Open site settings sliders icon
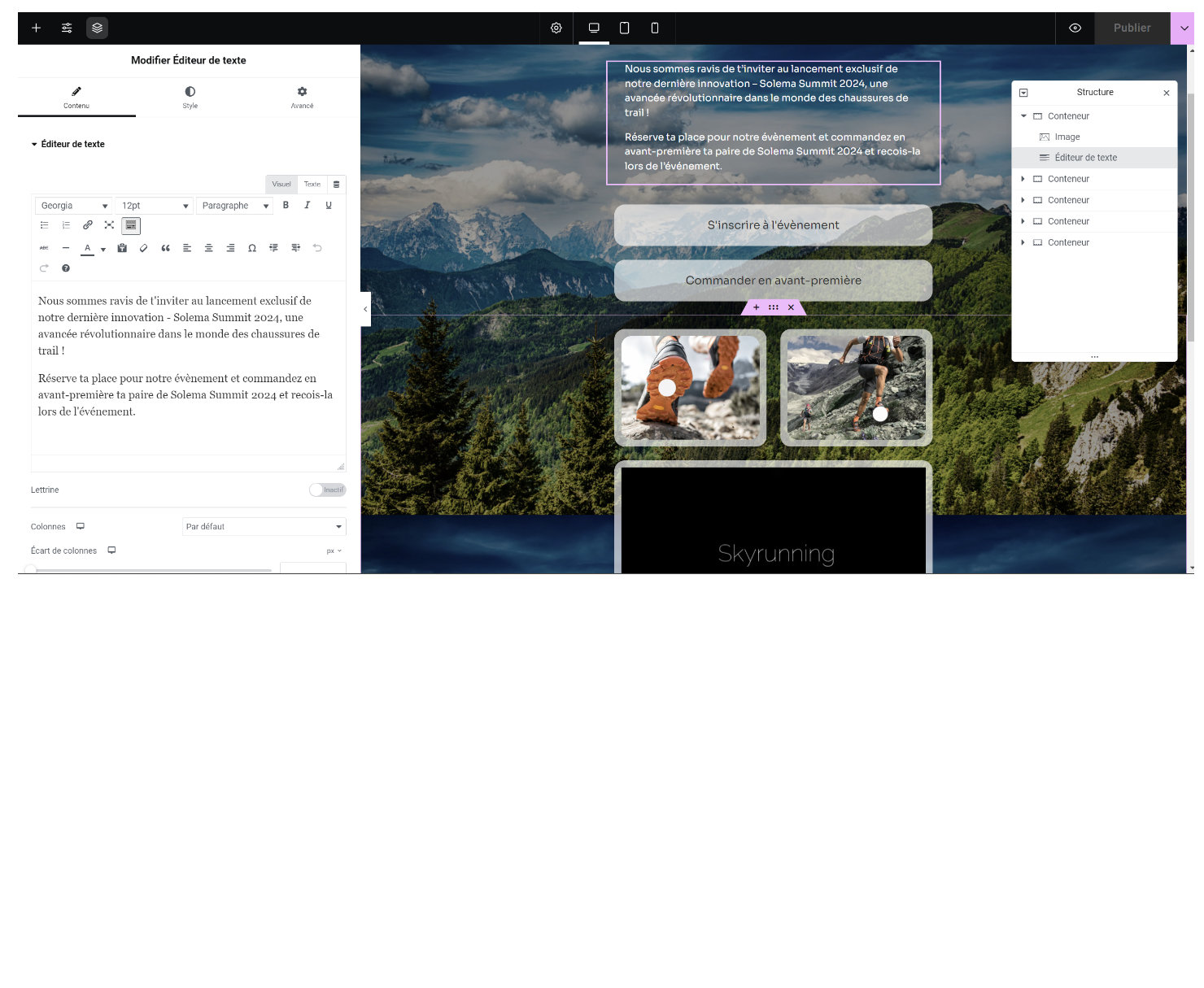 (x=67, y=28)
